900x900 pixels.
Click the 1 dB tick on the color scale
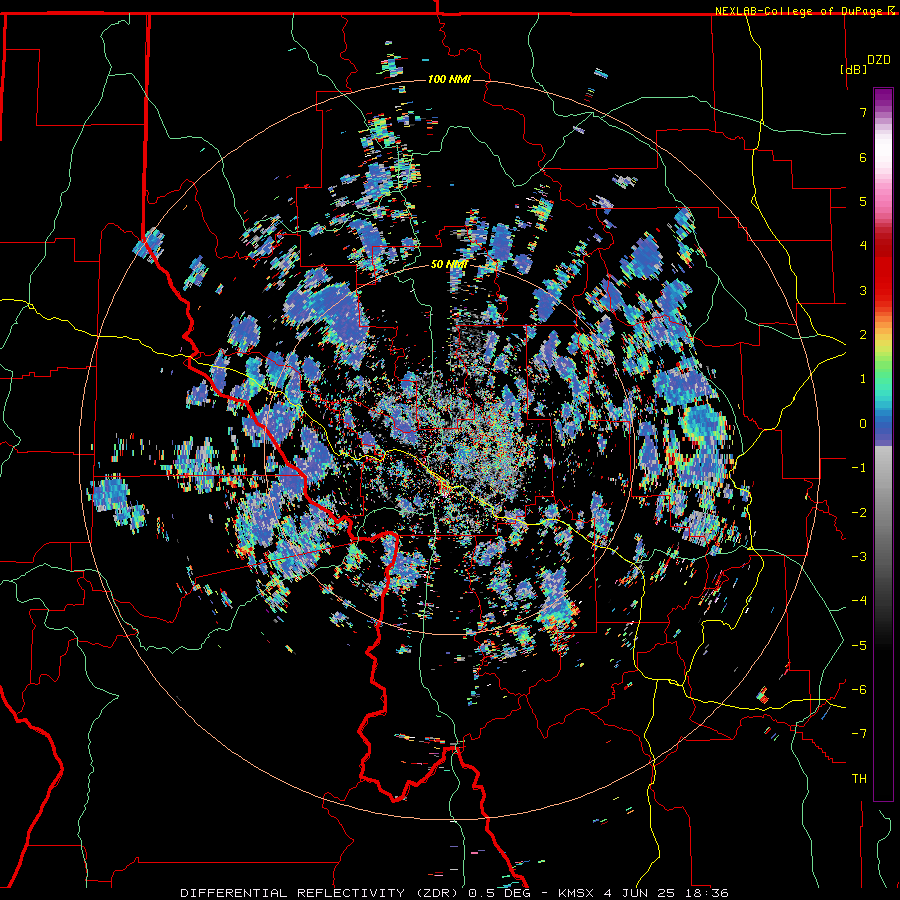pyautogui.click(x=863, y=379)
